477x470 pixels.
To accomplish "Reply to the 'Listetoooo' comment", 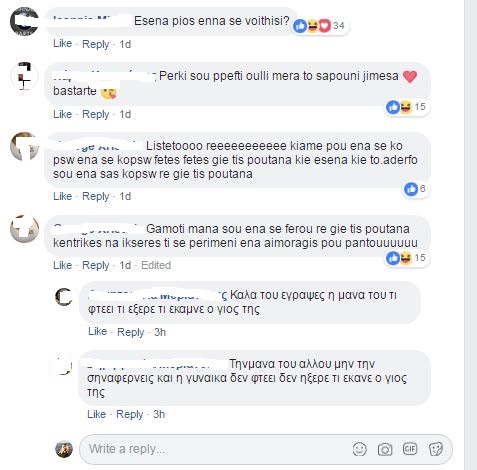I will [96, 196].
